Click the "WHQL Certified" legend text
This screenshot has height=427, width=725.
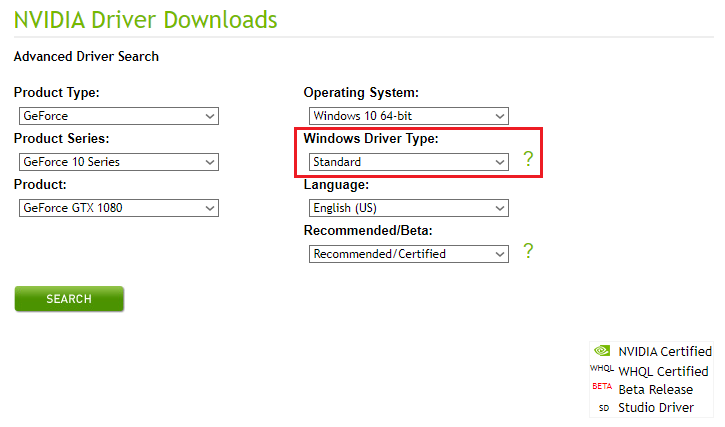(663, 371)
